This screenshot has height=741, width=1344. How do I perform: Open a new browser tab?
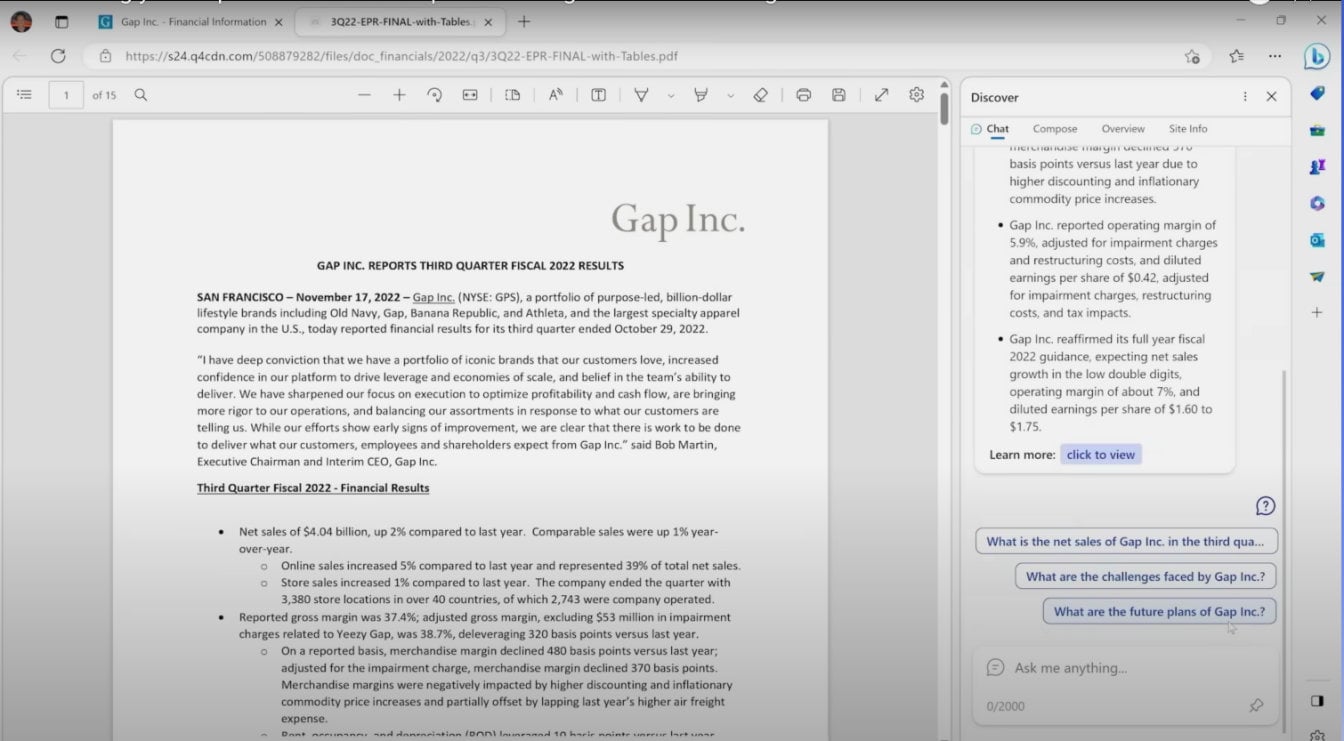point(524,22)
